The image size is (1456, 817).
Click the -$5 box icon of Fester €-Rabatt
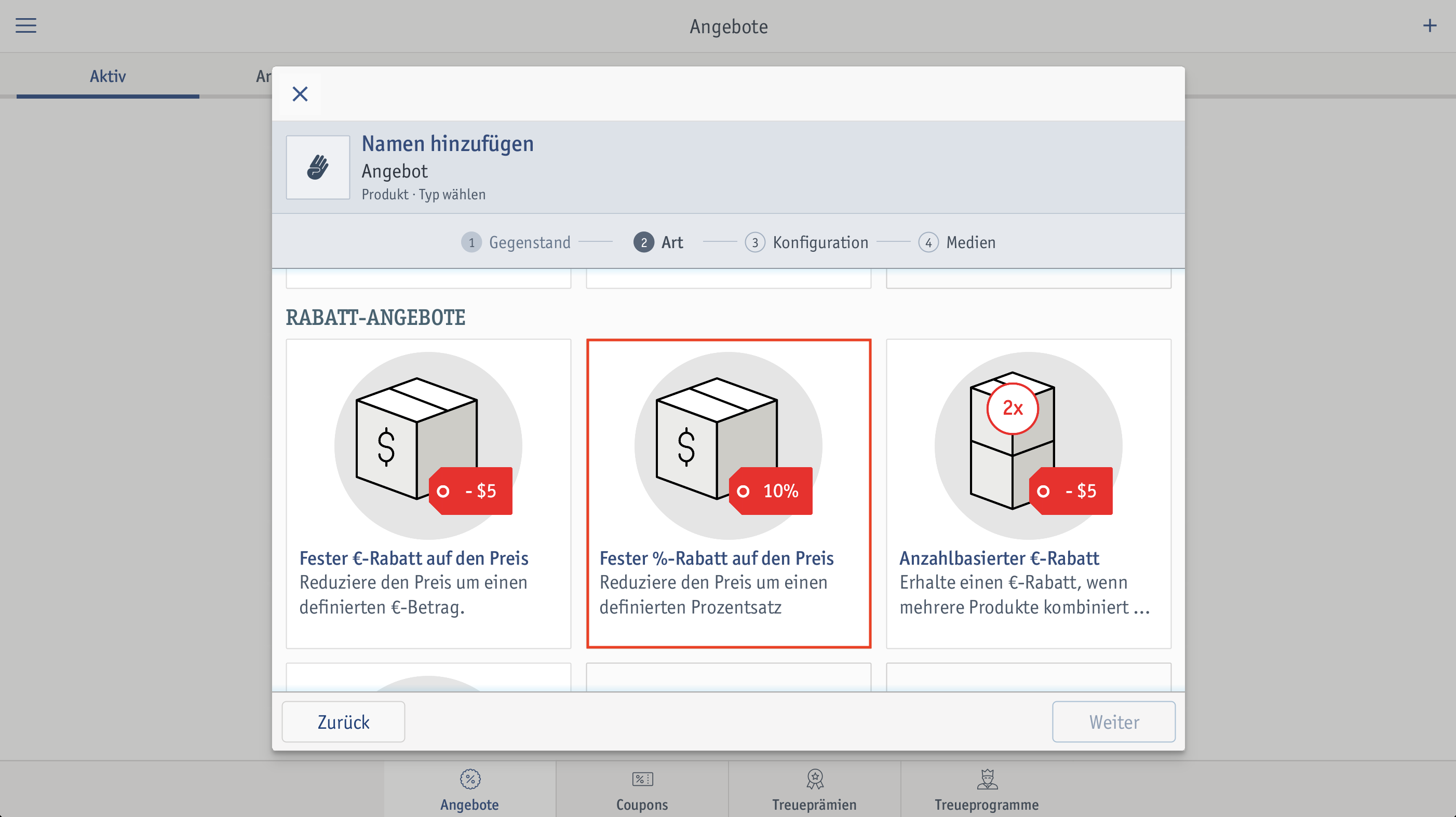(x=428, y=445)
